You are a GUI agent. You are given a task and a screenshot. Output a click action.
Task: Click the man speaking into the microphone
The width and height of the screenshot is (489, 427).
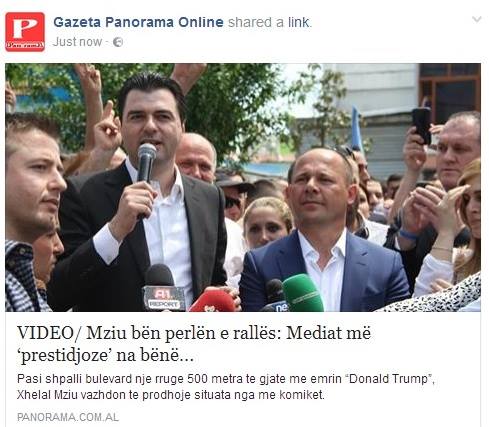pos(142,193)
